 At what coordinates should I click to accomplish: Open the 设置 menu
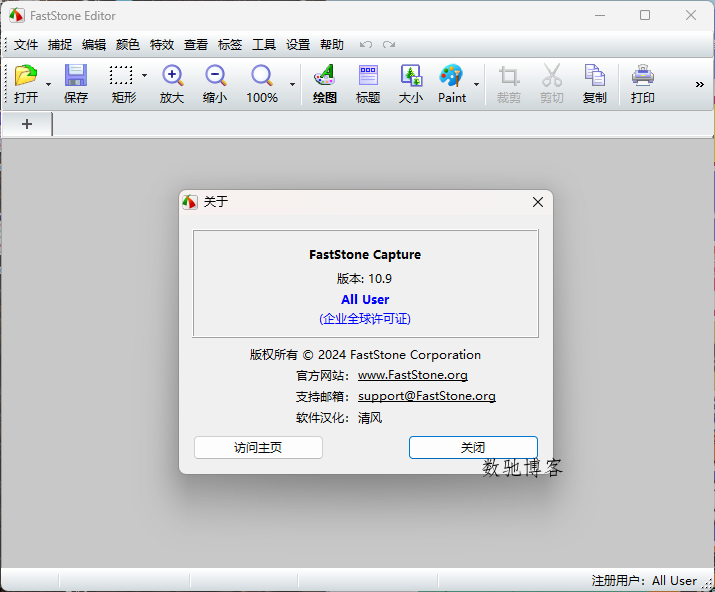298,45
